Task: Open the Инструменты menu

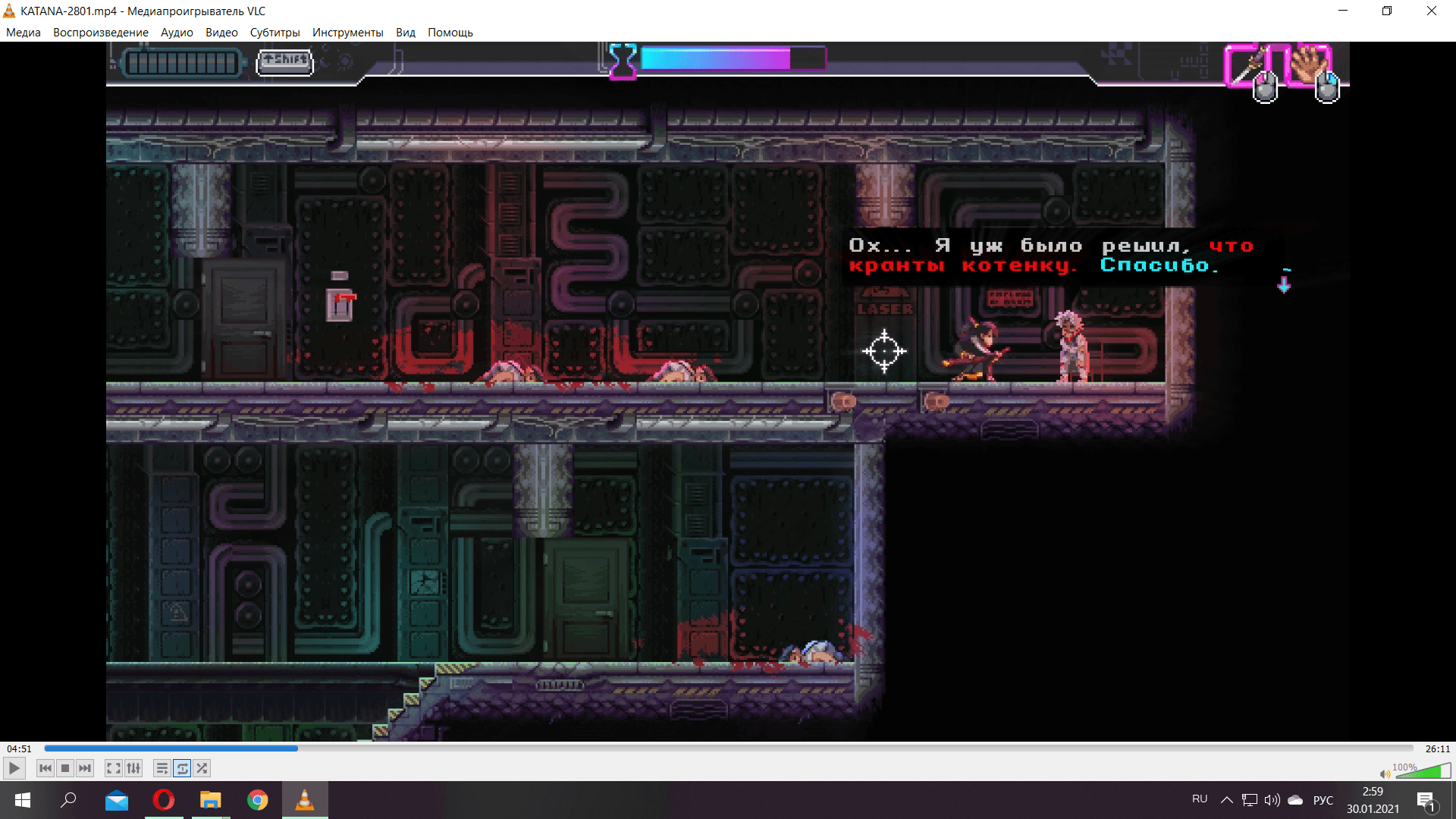Action: 348,33
